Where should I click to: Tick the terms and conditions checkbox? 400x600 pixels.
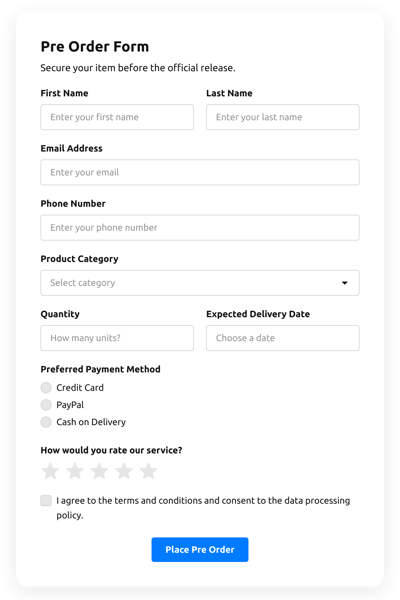pyautogui.click(x=46, y=501)
